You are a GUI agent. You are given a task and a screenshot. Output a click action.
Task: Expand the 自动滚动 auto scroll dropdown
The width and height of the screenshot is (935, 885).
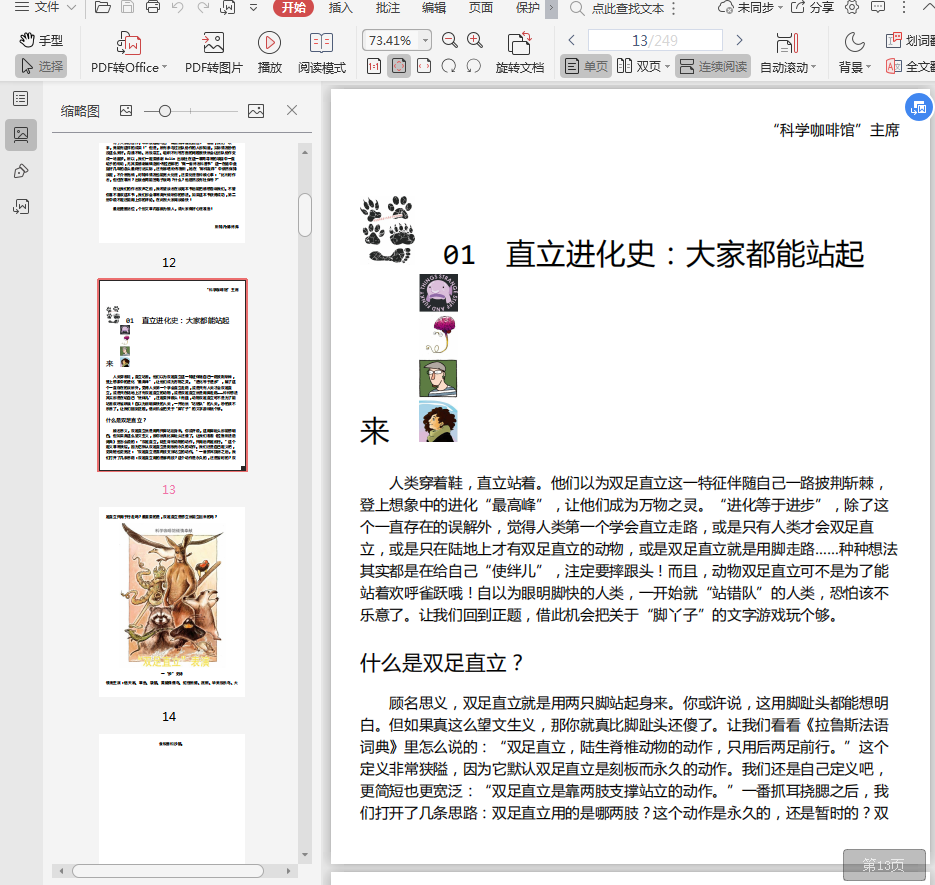click(x=813, y=68)
